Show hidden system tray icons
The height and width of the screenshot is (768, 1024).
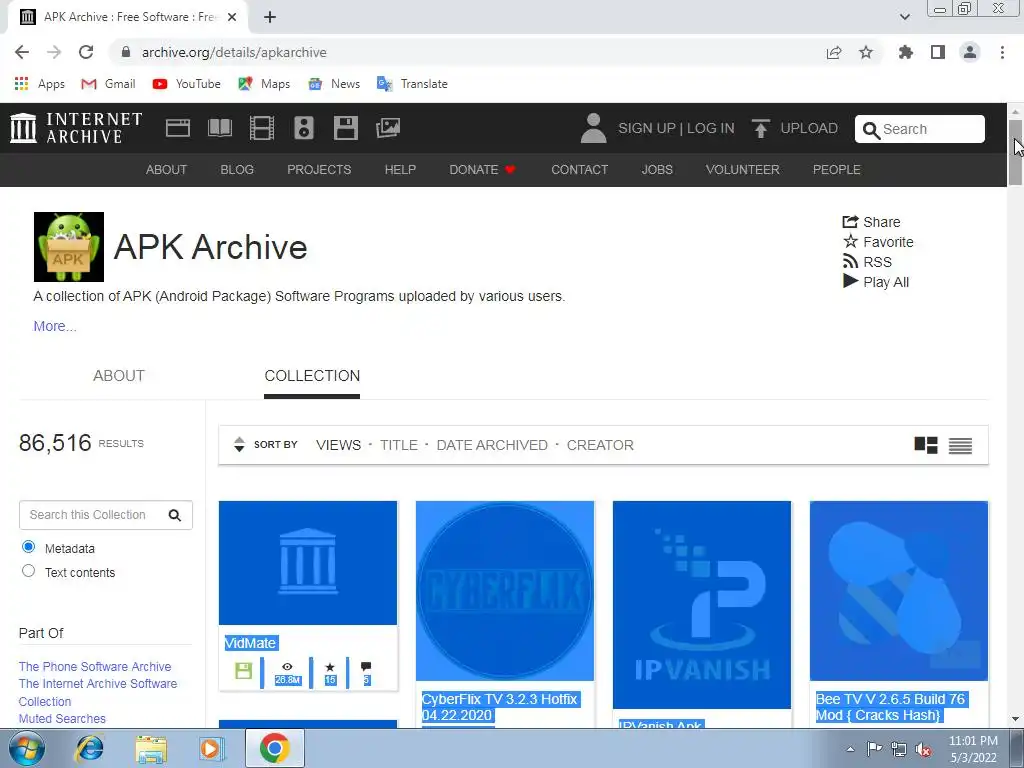[850, 749]
